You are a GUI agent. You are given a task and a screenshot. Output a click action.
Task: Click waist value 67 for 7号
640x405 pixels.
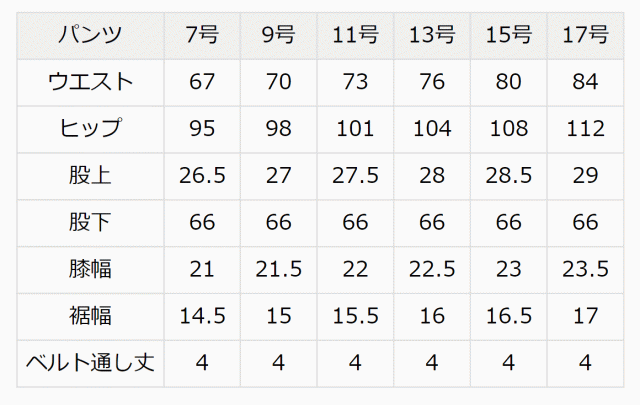[202, 82]
